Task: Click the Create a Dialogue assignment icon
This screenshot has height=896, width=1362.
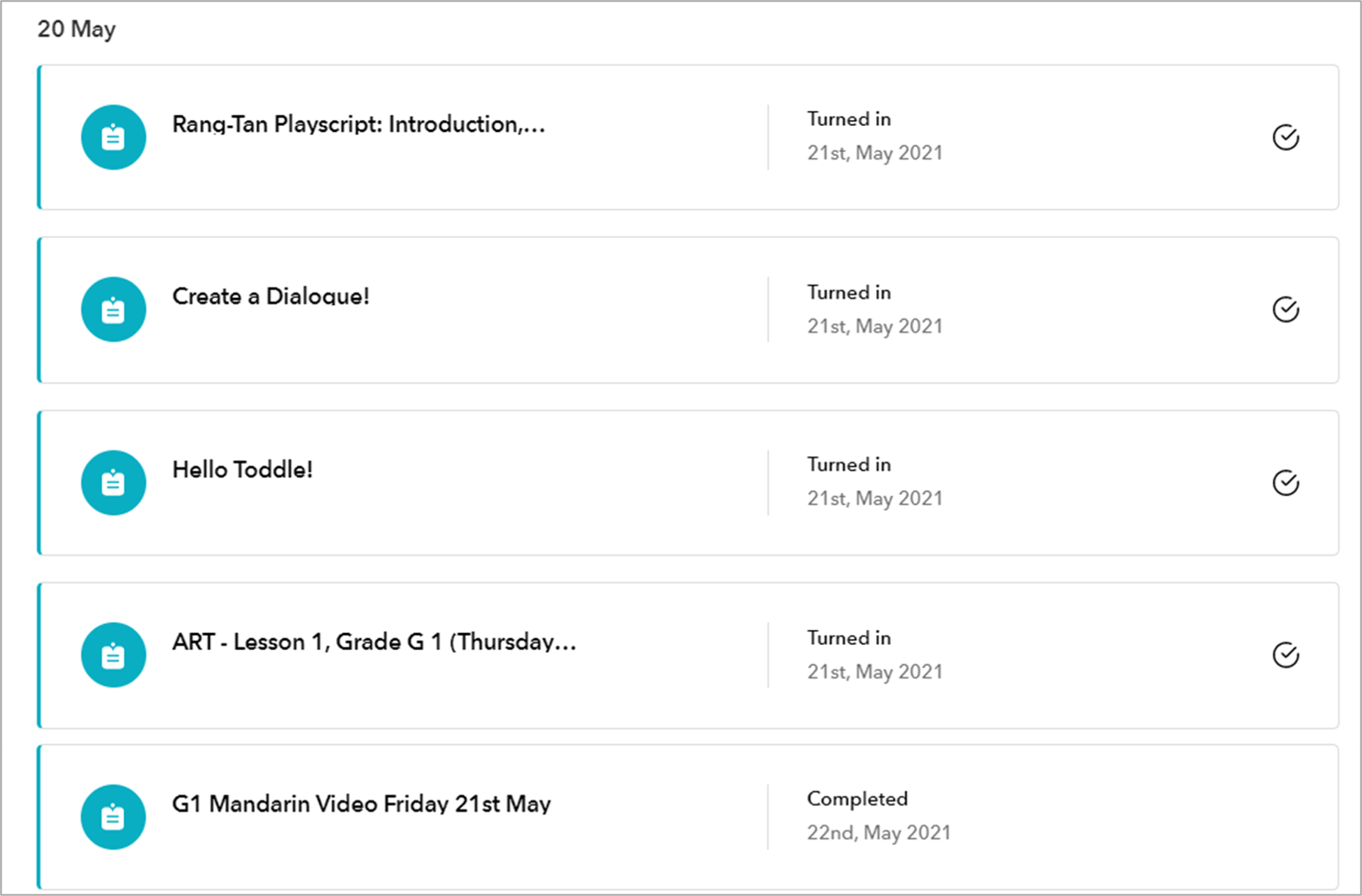Action: point(113,310)
